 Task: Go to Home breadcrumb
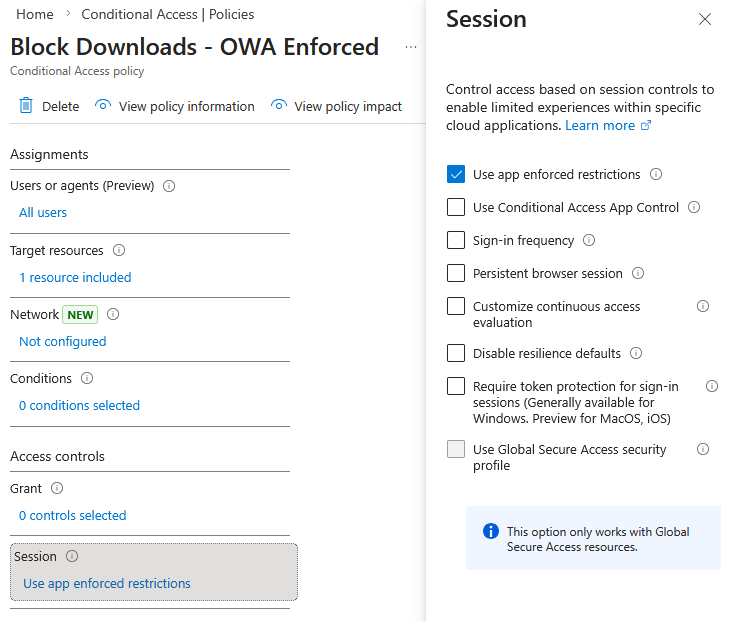pos(35,14)
